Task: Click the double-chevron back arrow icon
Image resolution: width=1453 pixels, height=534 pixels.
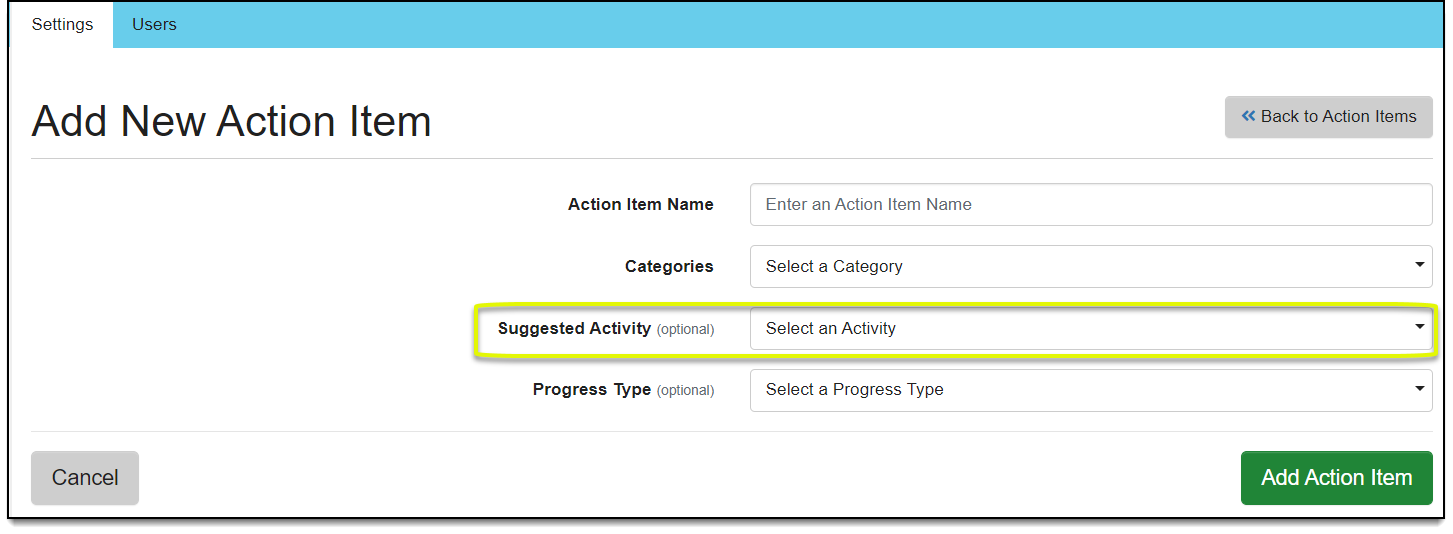Action: point(1248,116)
